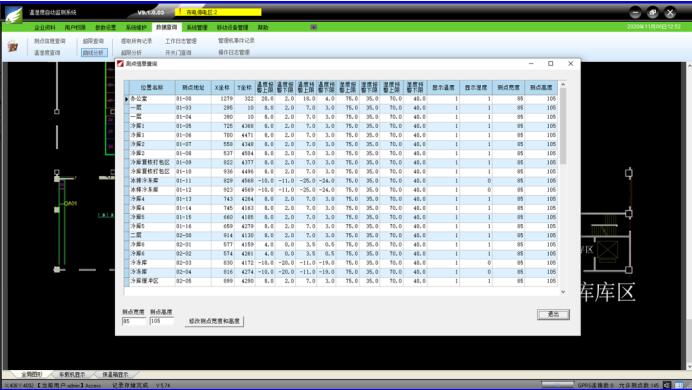The image size is (692, 390).
Task: Click the round restore icon in title bar
Action: tap(652, 13)
